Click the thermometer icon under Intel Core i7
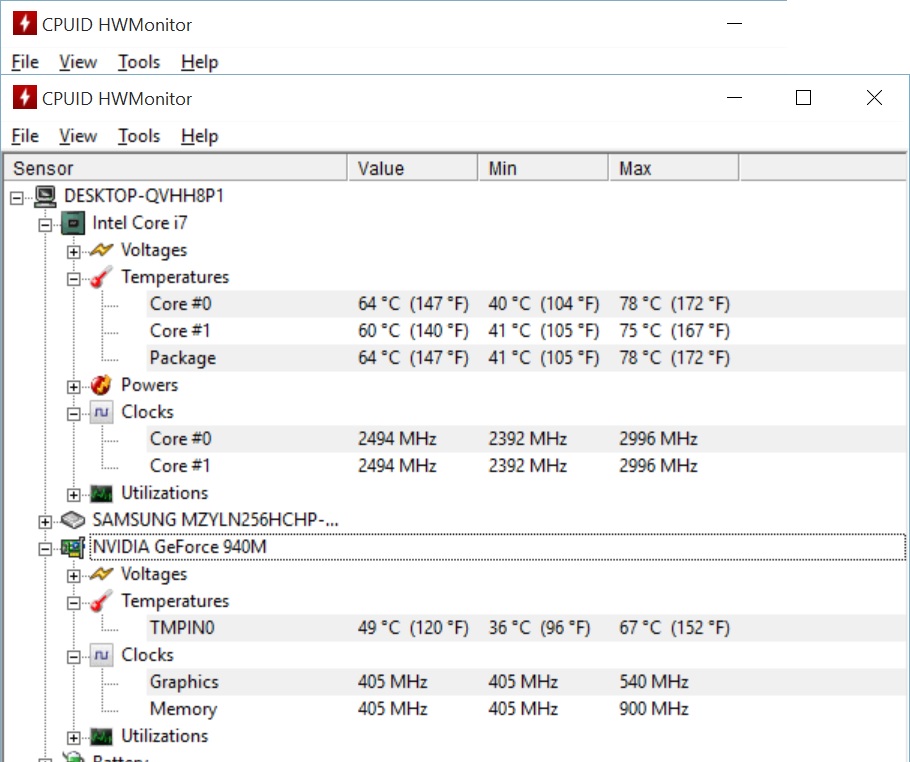 pos(101,277)
